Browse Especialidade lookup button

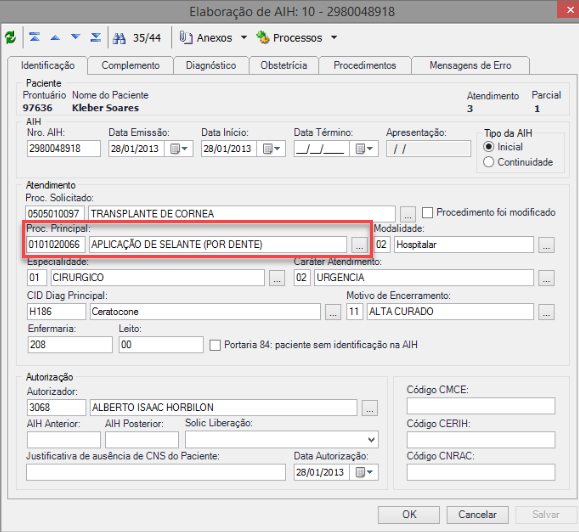(277, 278)
